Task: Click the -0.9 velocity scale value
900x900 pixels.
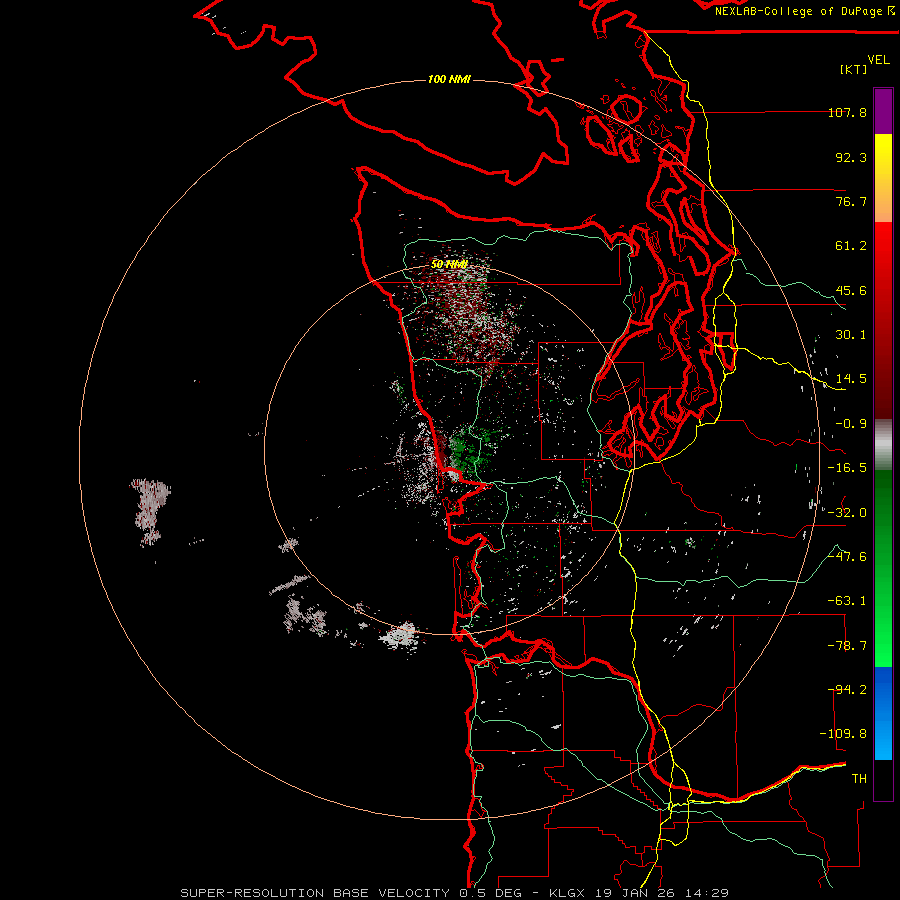Action: (851, 424)
